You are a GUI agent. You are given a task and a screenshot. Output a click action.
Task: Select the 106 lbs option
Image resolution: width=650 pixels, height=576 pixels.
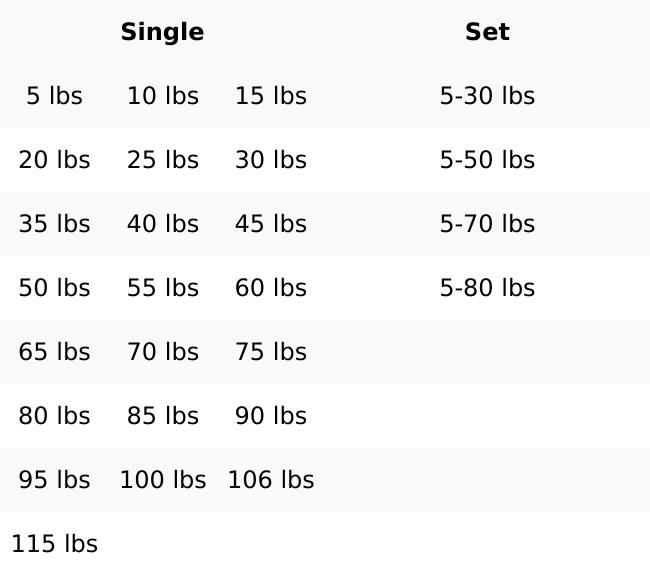coord(270,480)
